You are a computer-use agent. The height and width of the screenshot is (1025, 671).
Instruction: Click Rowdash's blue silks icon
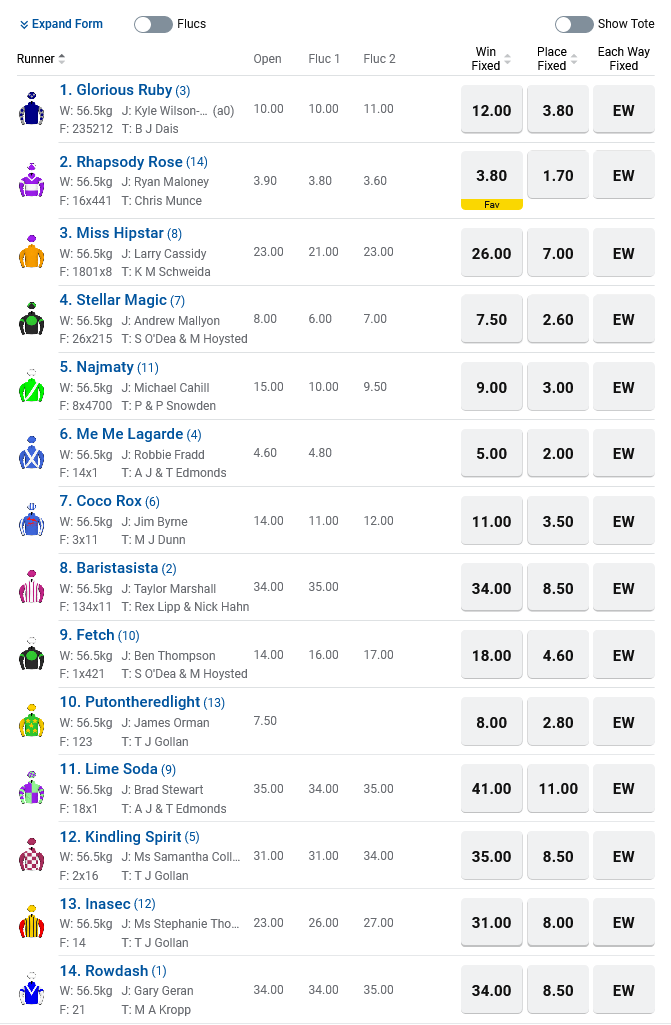point(32,989)
